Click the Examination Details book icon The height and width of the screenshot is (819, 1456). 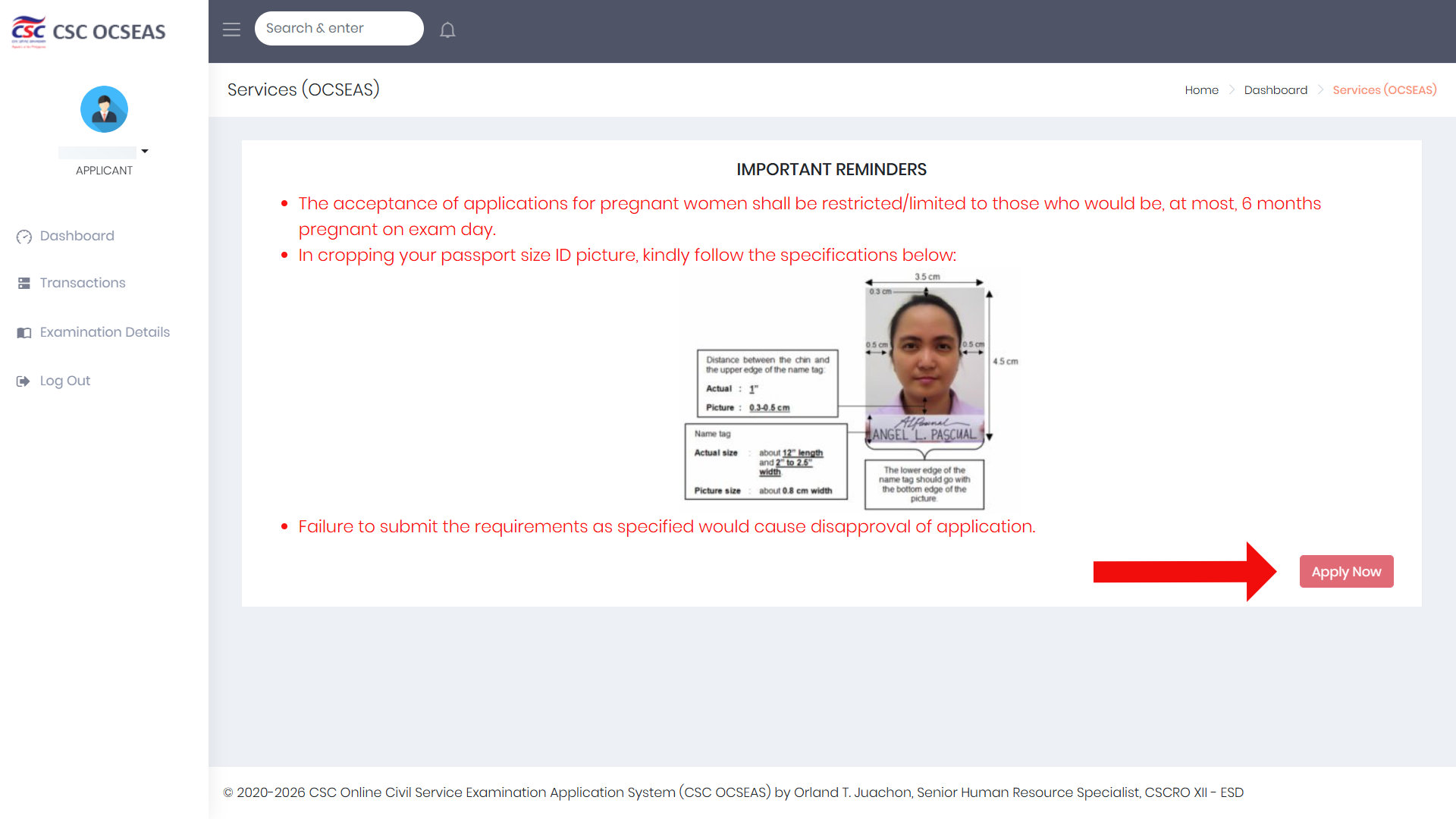[x=24, y=332]
